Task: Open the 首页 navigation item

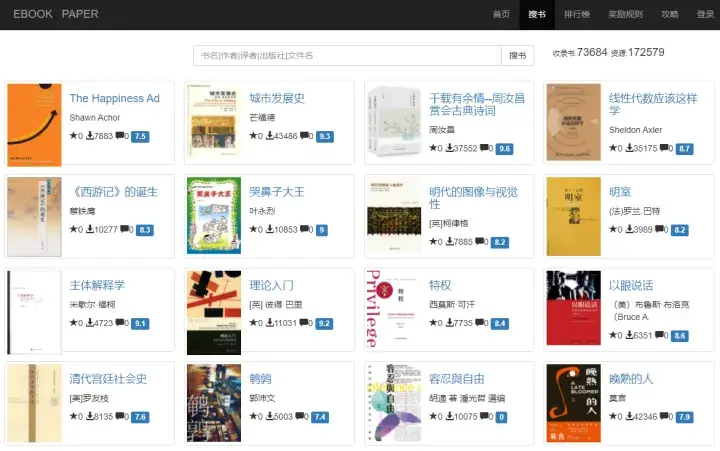Action: pos(501,14)
